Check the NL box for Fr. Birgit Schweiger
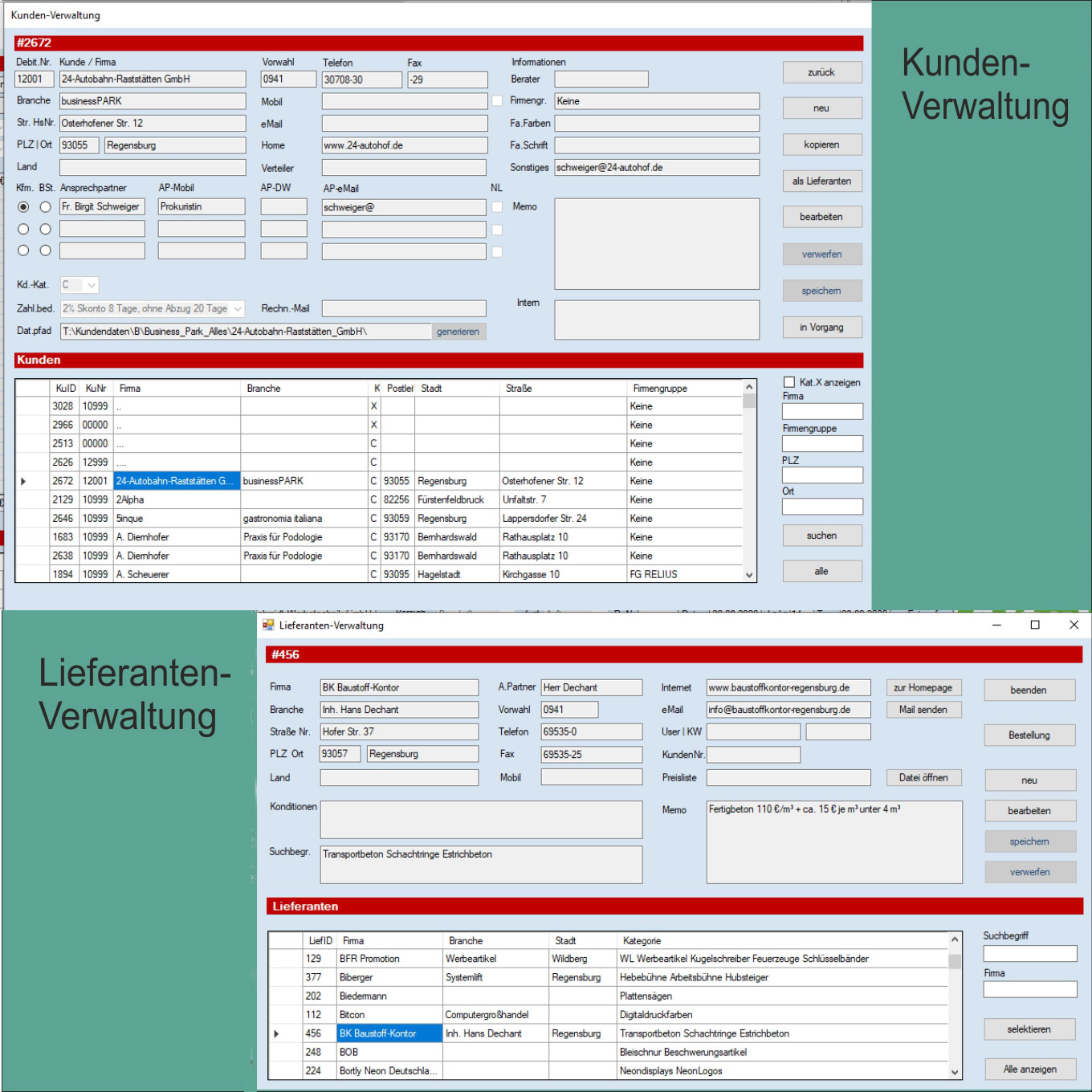The image size is (1092, 1092). [497, 207]
